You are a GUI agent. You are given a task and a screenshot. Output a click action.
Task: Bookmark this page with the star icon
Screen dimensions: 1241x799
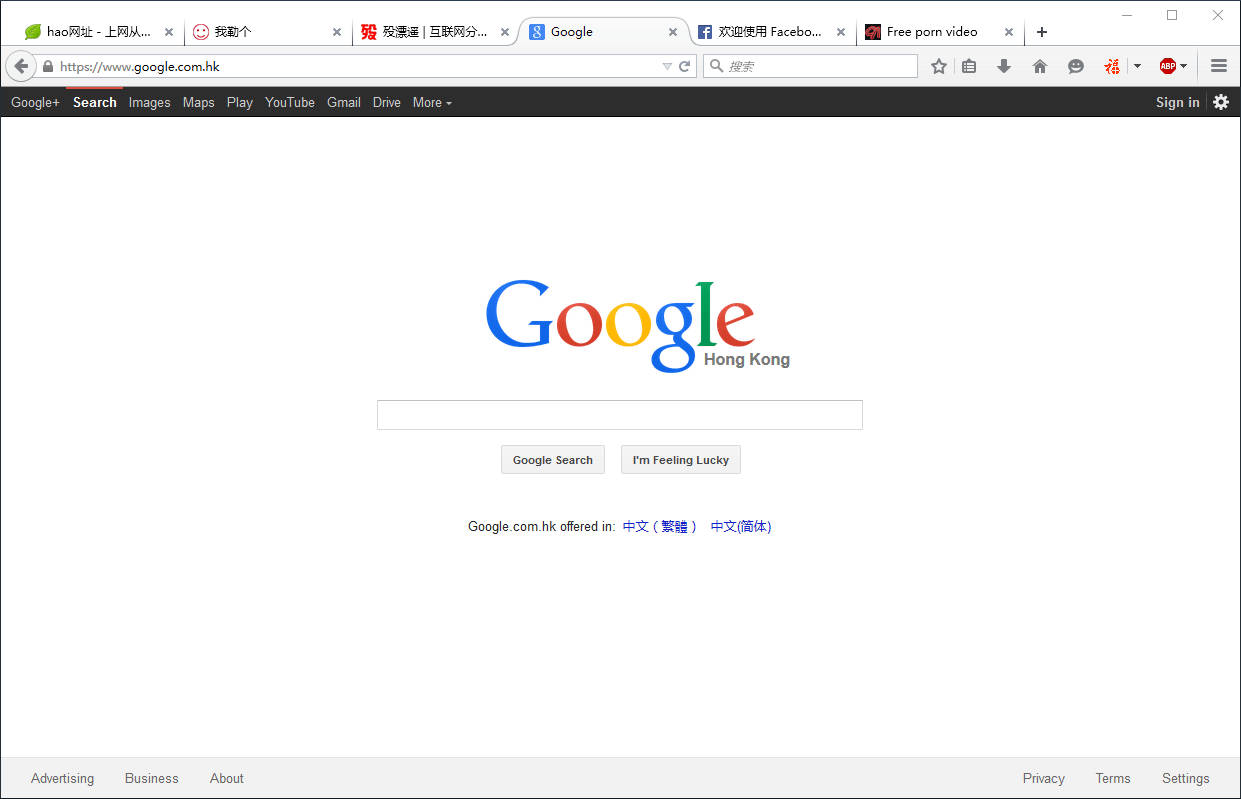tap(939, 67)
